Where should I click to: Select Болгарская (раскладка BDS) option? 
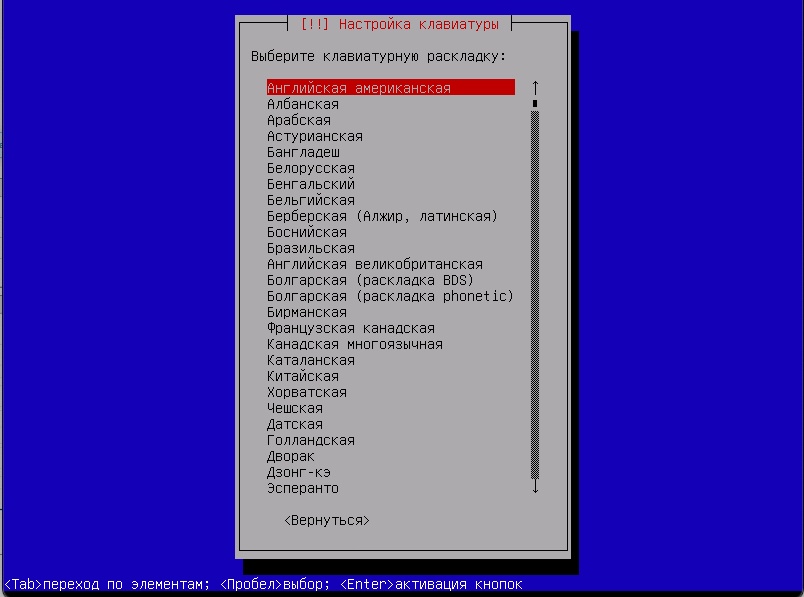(x=370, y=280)
